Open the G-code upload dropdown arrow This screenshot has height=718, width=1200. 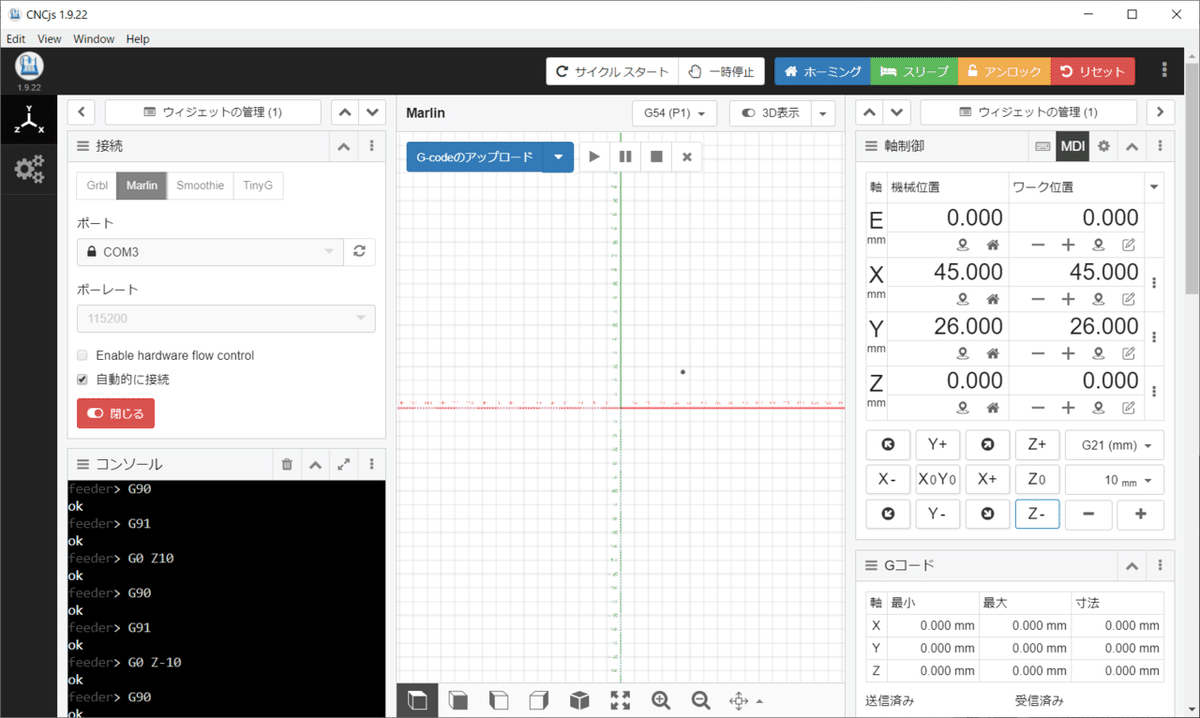558,157
